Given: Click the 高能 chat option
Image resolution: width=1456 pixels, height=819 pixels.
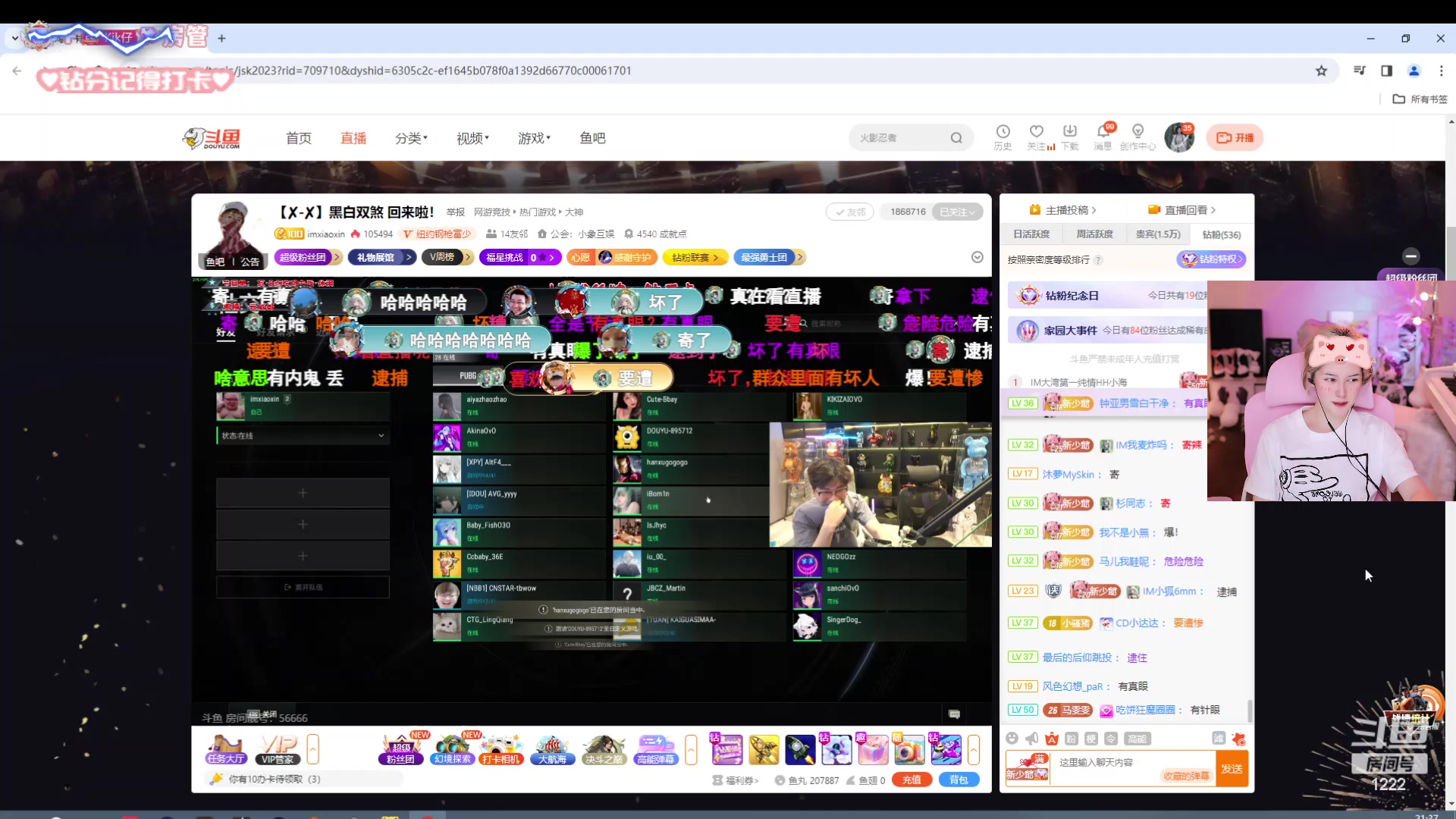Looking at the screenshot, I should [1137, 739].
